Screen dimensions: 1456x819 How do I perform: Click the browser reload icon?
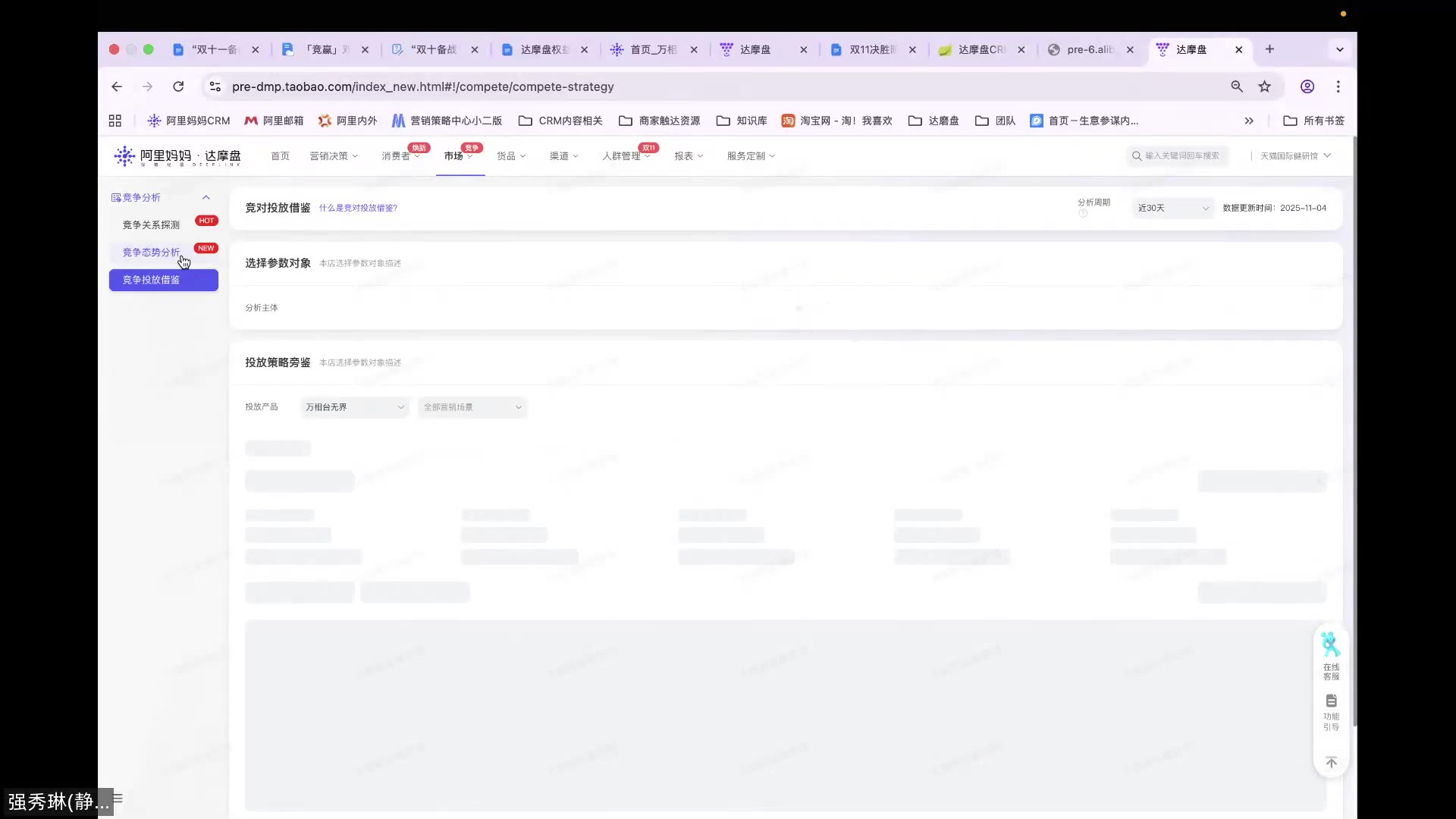point(178,86)
